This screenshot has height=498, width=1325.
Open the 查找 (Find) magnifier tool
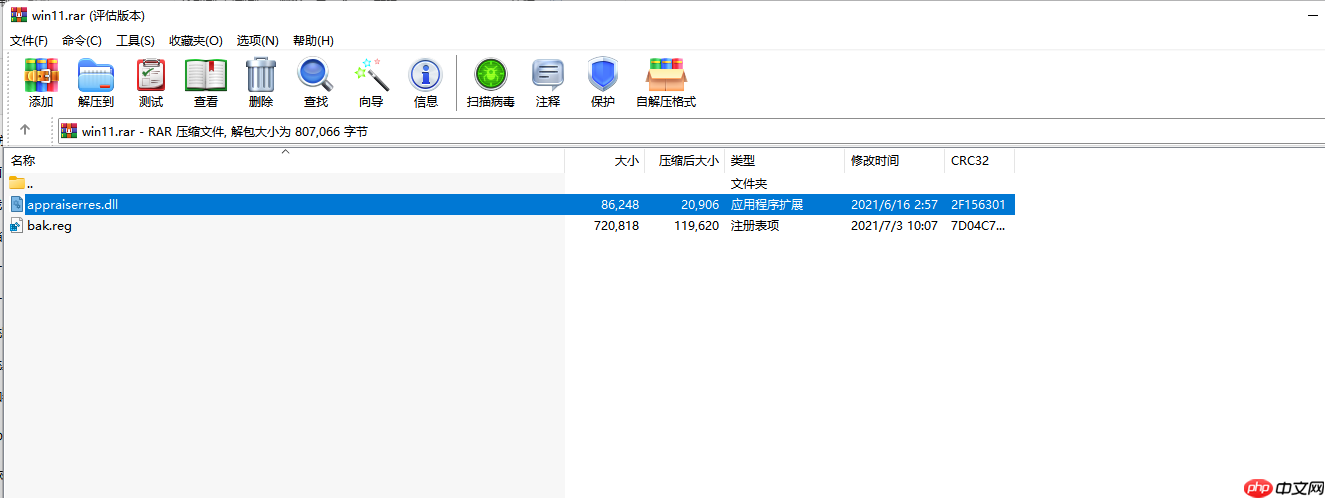[316, 75]
